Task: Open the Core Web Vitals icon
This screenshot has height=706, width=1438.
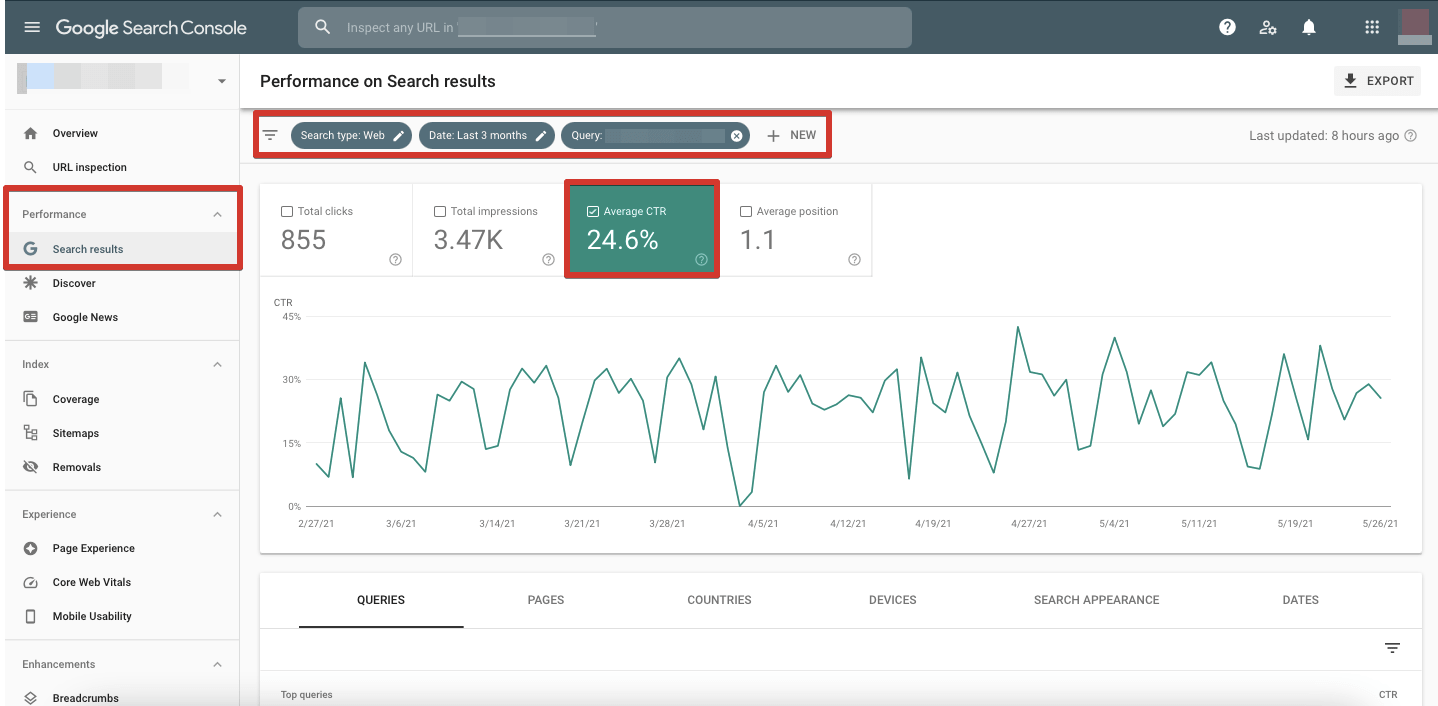Action: (31, 582)
